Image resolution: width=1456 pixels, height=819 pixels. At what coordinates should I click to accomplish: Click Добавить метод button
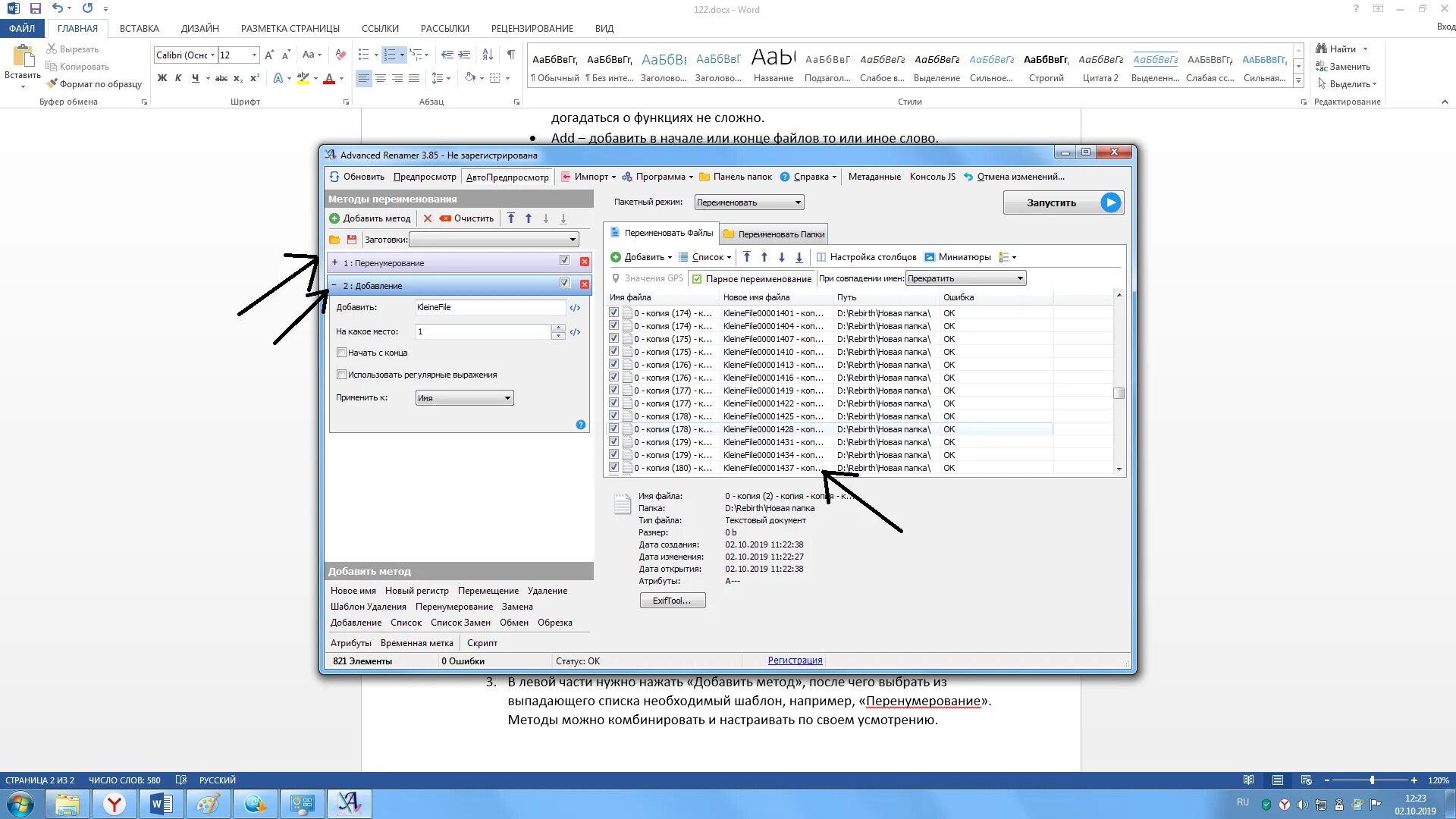coord(370,218)
